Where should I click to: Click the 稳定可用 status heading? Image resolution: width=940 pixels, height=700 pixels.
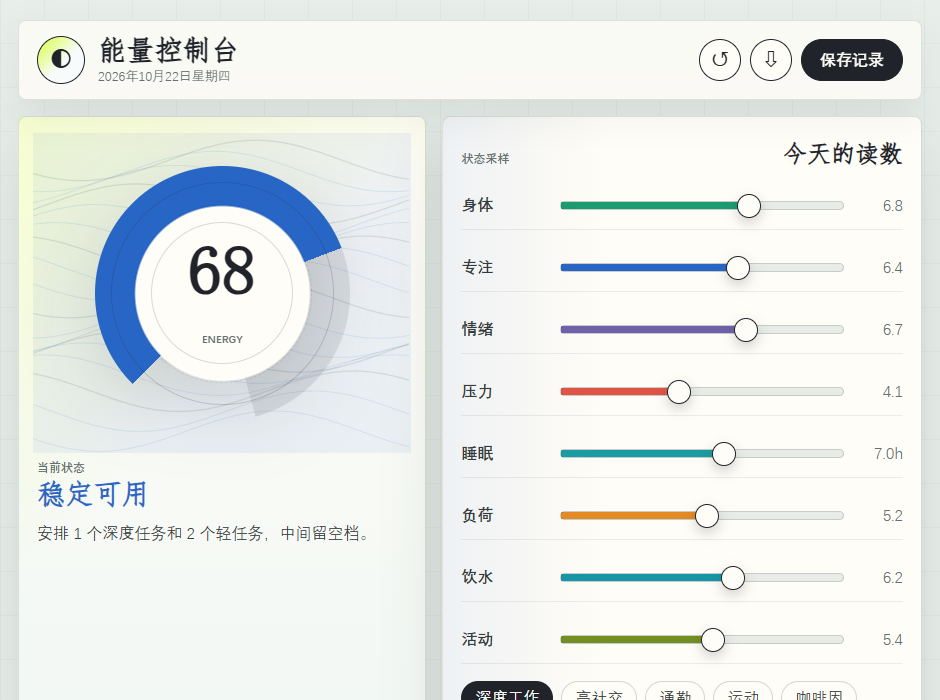point(92,494)
